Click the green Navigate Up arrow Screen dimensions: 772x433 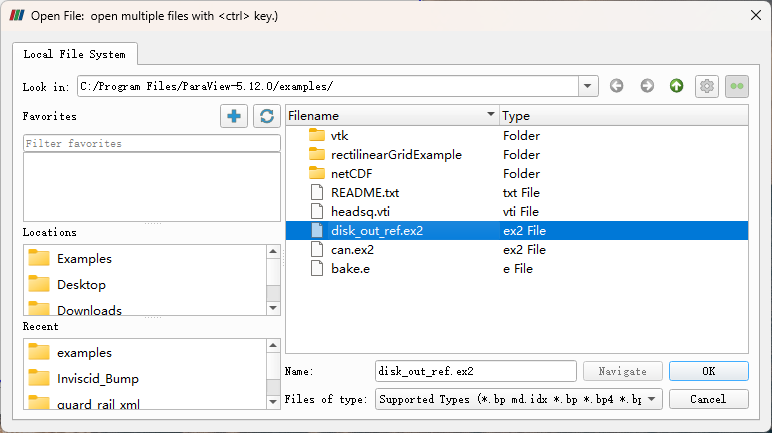pos(677,86)
